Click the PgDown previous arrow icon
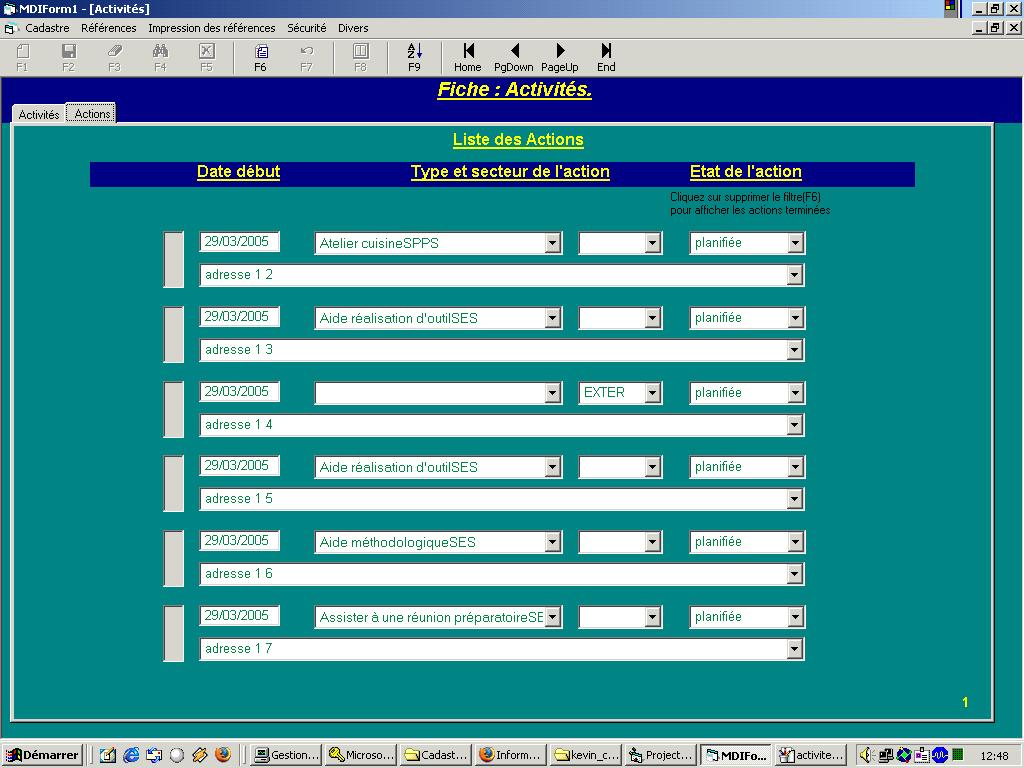Viewport: 1024px width, 768px height. (514, 52)
